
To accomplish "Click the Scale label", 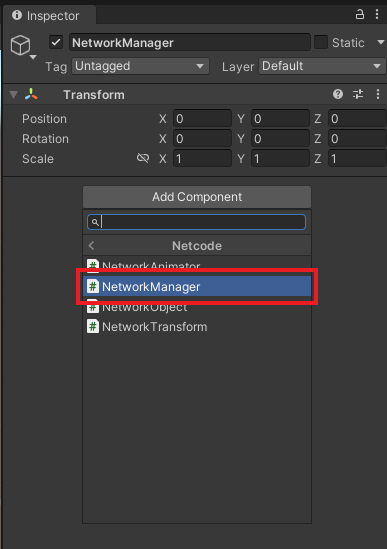I will tap(38, 159).
